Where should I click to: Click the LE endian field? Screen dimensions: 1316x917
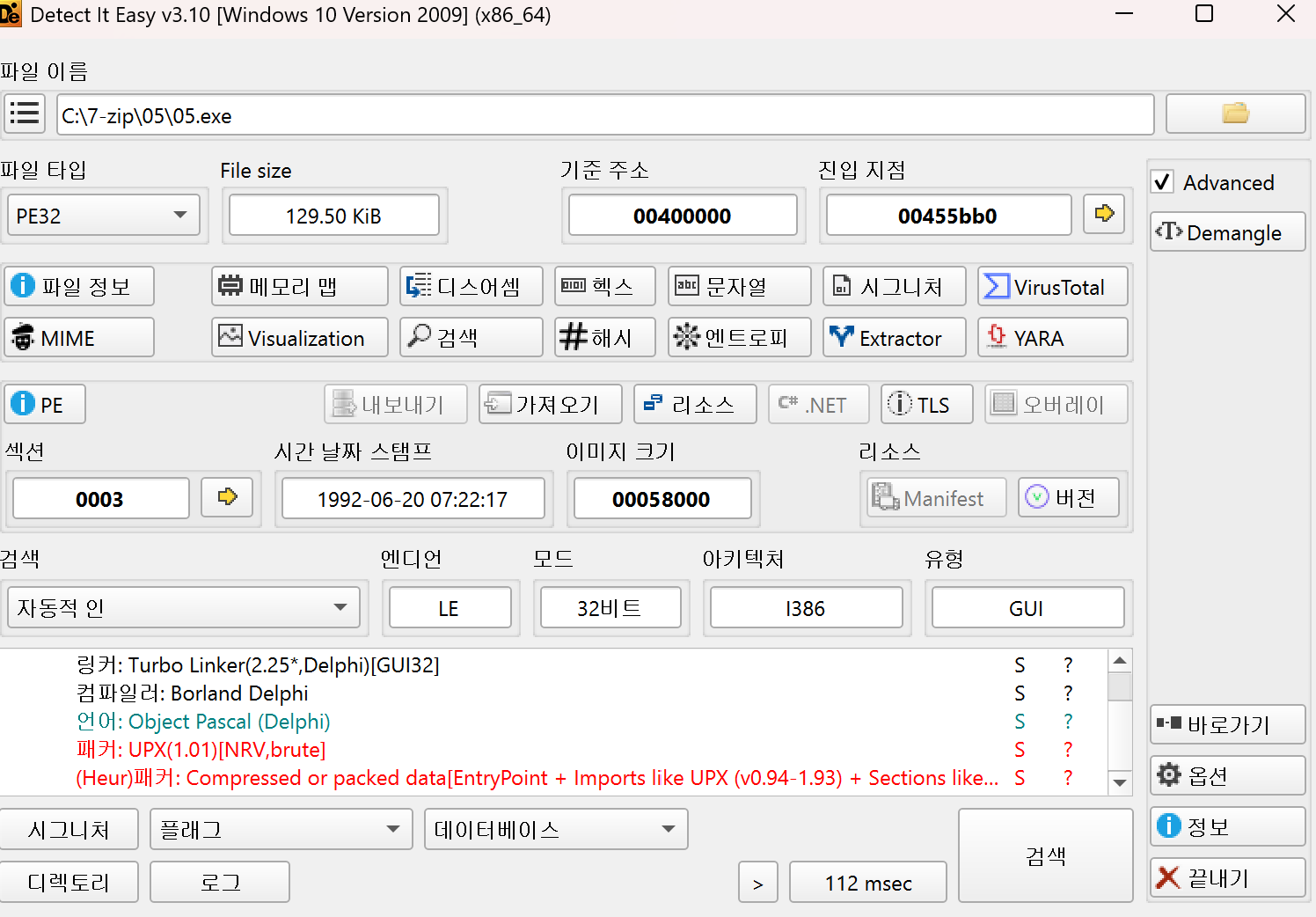pyautogui.click(x=450, y=607)
